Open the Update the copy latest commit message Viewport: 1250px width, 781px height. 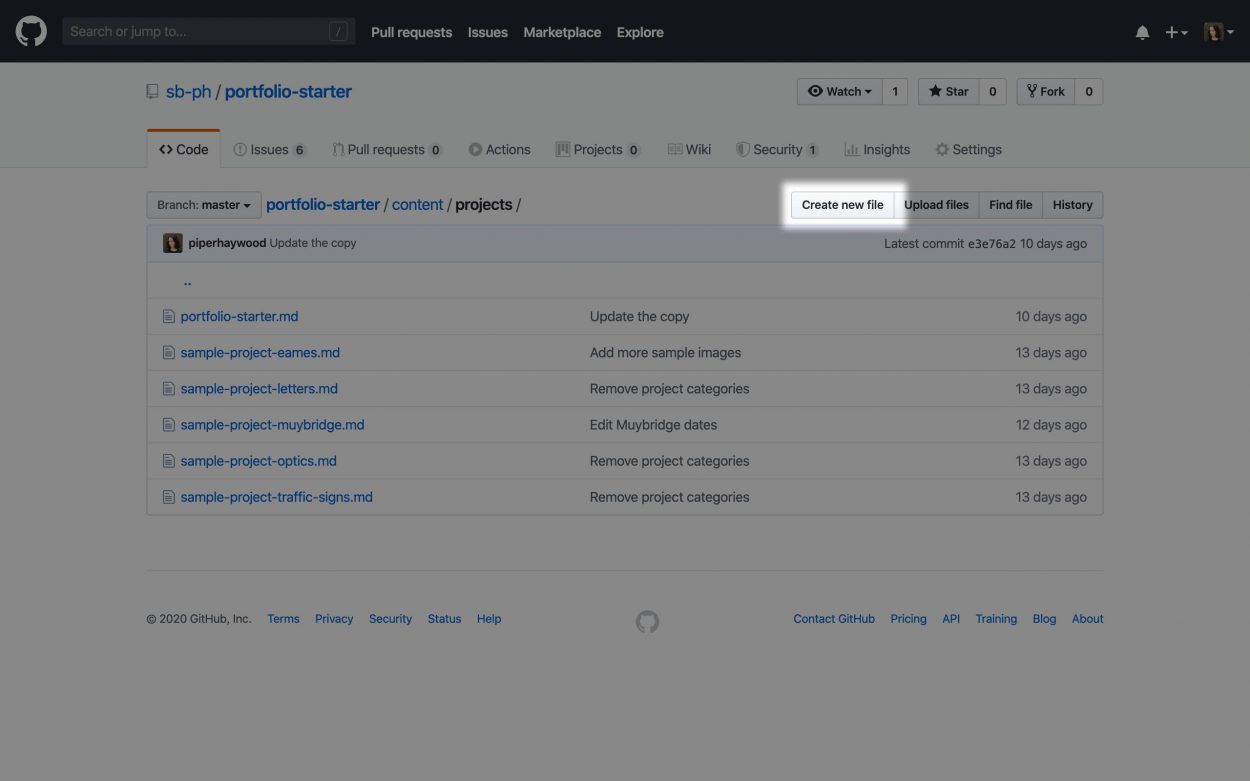pyautogui.click(x=313, y=243)
